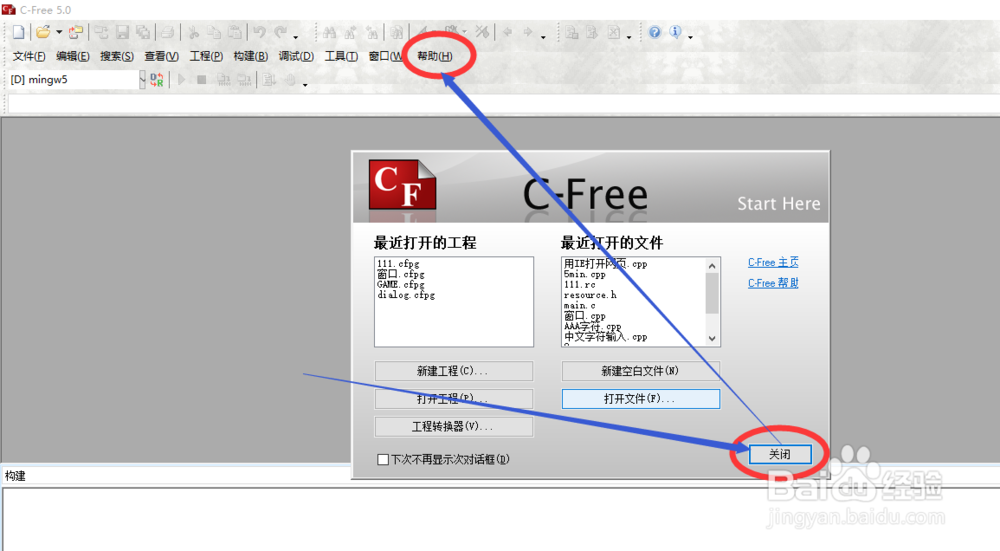Click the green-red build options icon beside mingw5
Image resolution: width=1000 pixels, height=551 pixels.
tap(157, 80)
